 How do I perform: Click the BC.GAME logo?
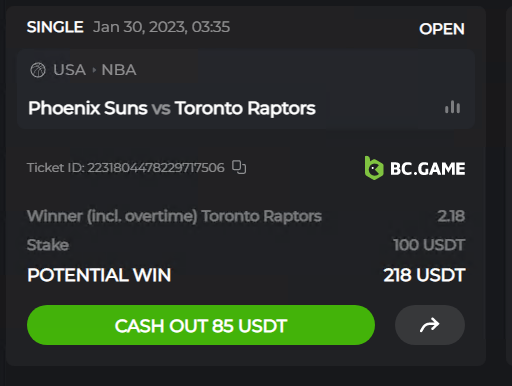[x=415, y=168]
